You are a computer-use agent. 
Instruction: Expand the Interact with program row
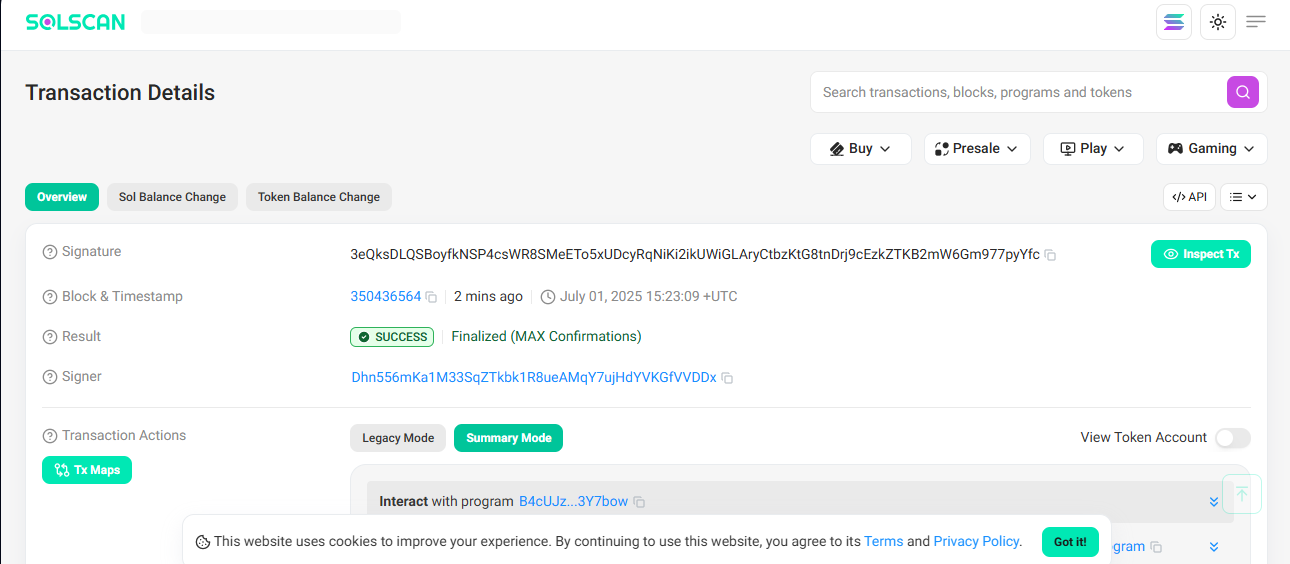pos(1213,502)
